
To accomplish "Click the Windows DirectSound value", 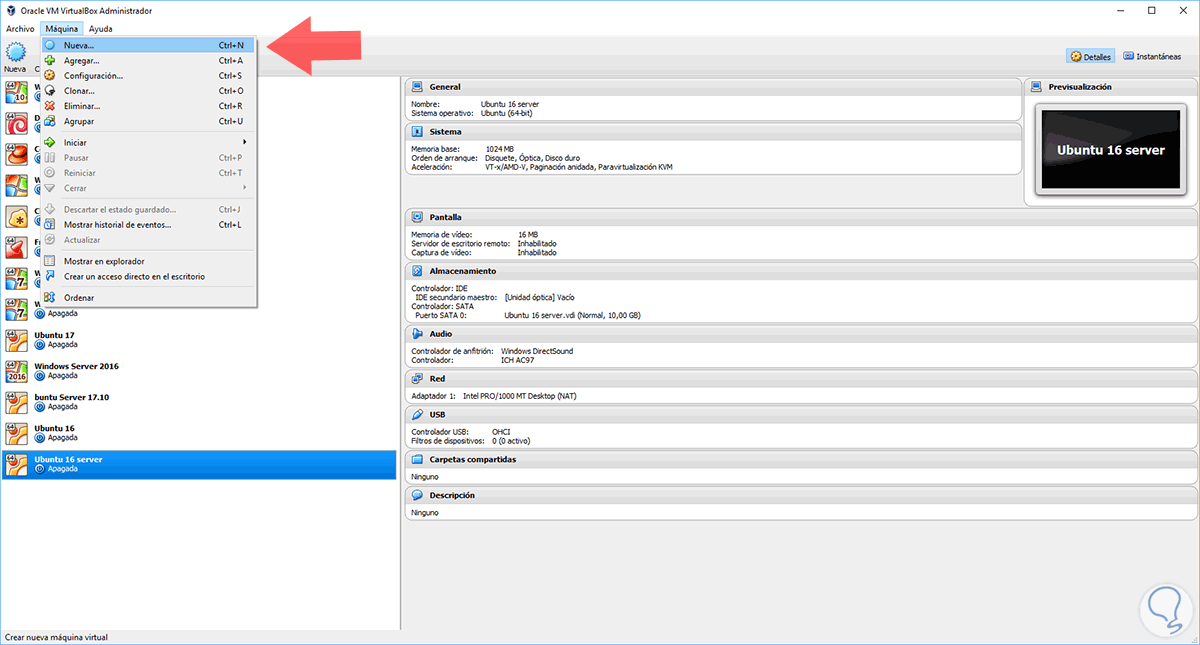I will tap(537, 351).
